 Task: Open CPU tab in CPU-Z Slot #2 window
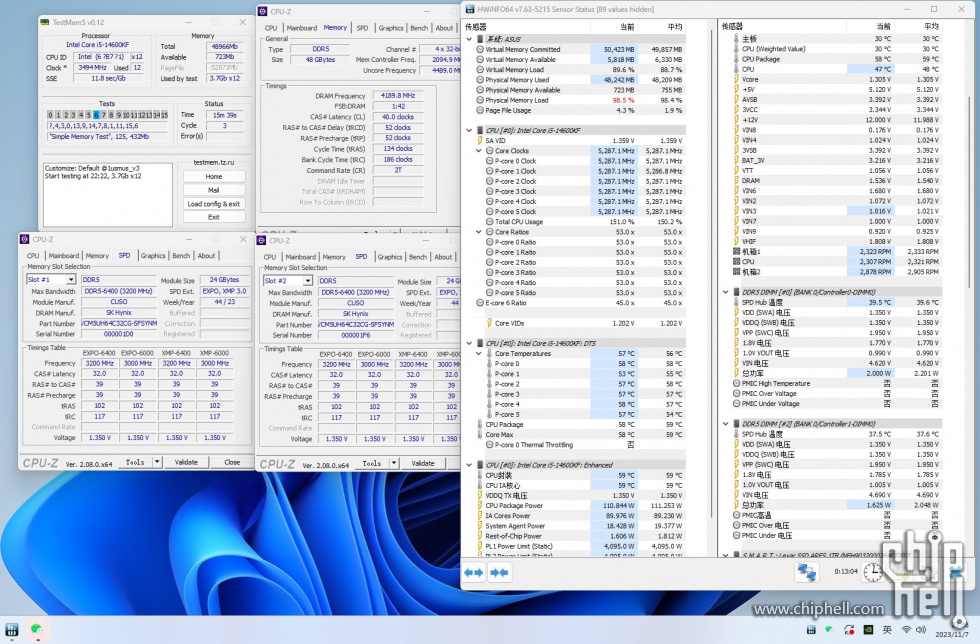click(x=269, y=257)
